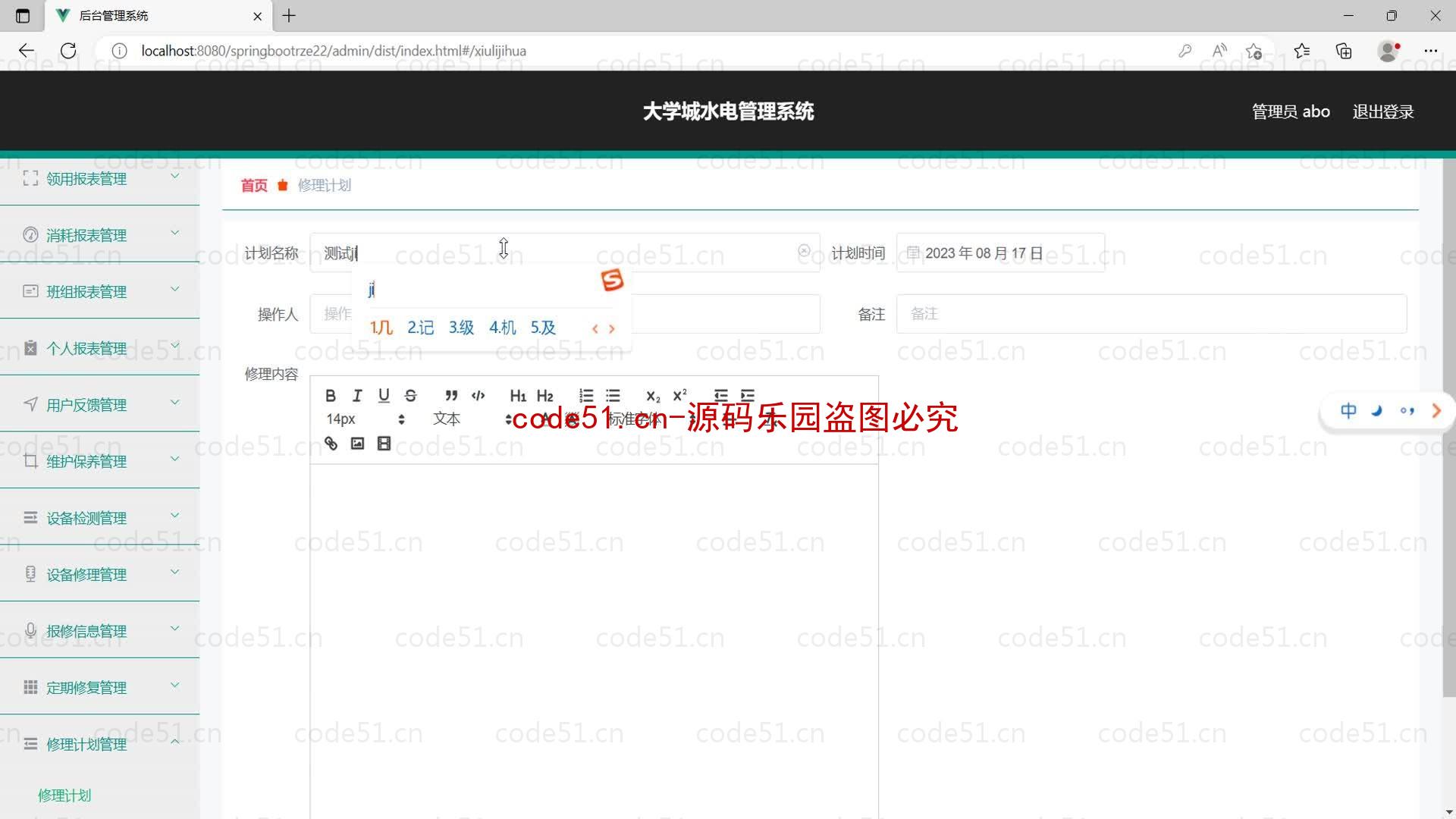Switch IME Chinese/English mode button
The width and height of the screenshot is (1456, 819).
pos(1348,411)
